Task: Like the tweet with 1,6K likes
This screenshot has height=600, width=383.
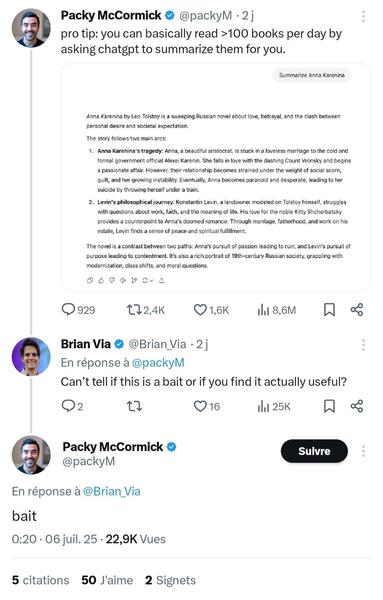Action: pos(211,310)
